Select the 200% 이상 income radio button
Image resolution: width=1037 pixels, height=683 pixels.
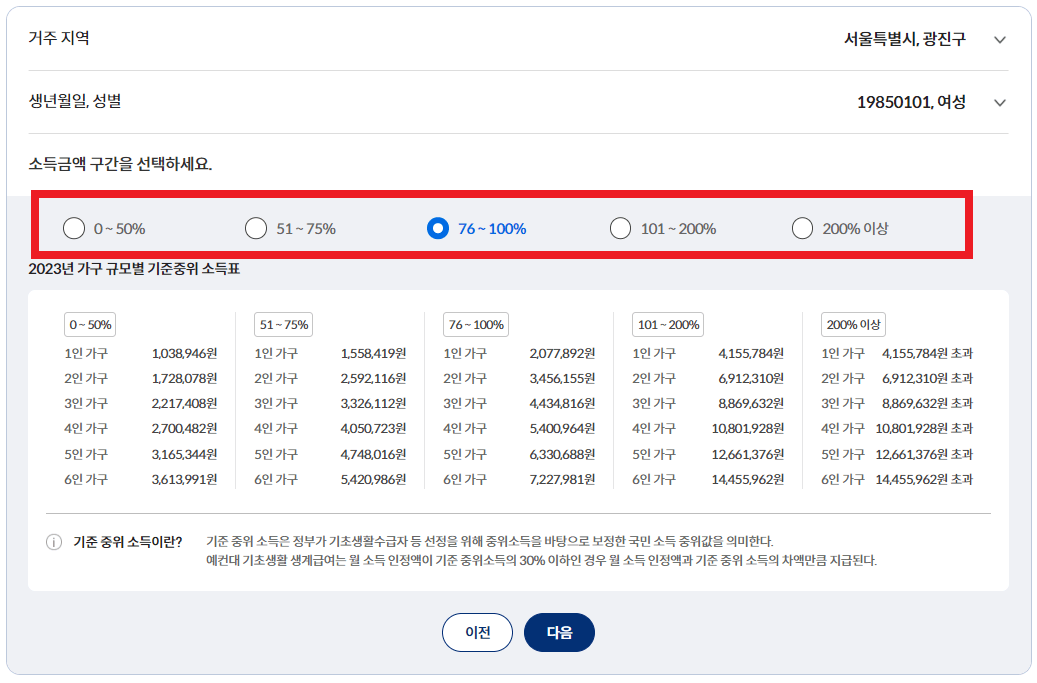[x=802, y=228]
